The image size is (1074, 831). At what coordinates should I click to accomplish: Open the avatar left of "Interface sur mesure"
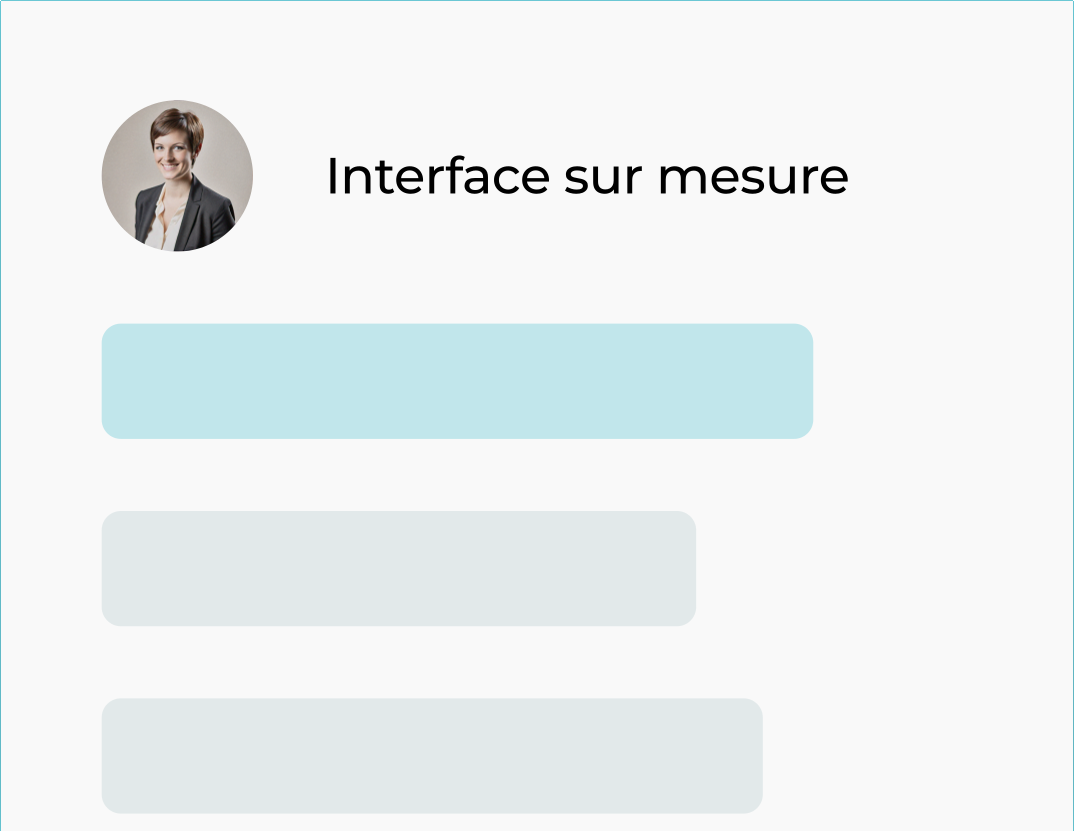coord(177,176)
